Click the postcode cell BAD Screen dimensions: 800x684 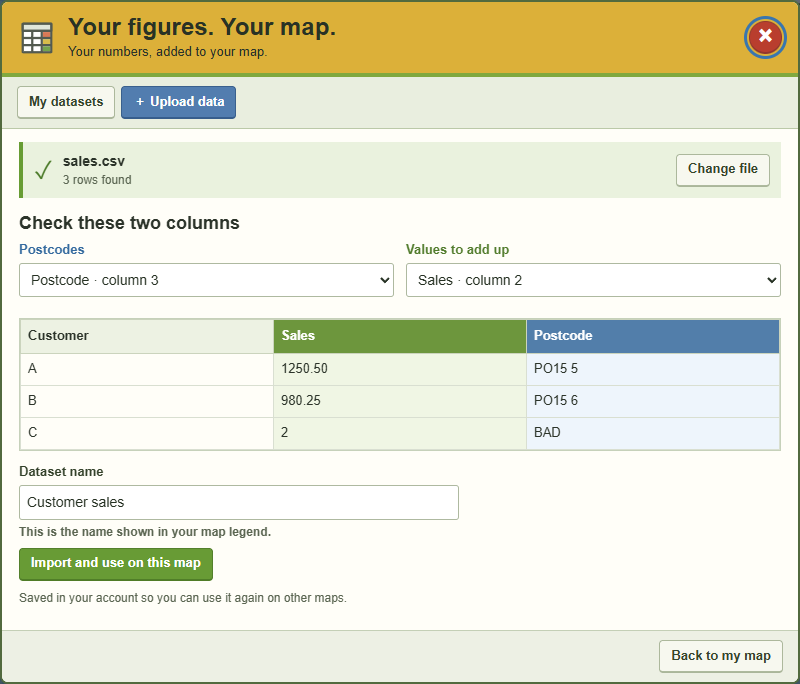[x=653, y=434]
